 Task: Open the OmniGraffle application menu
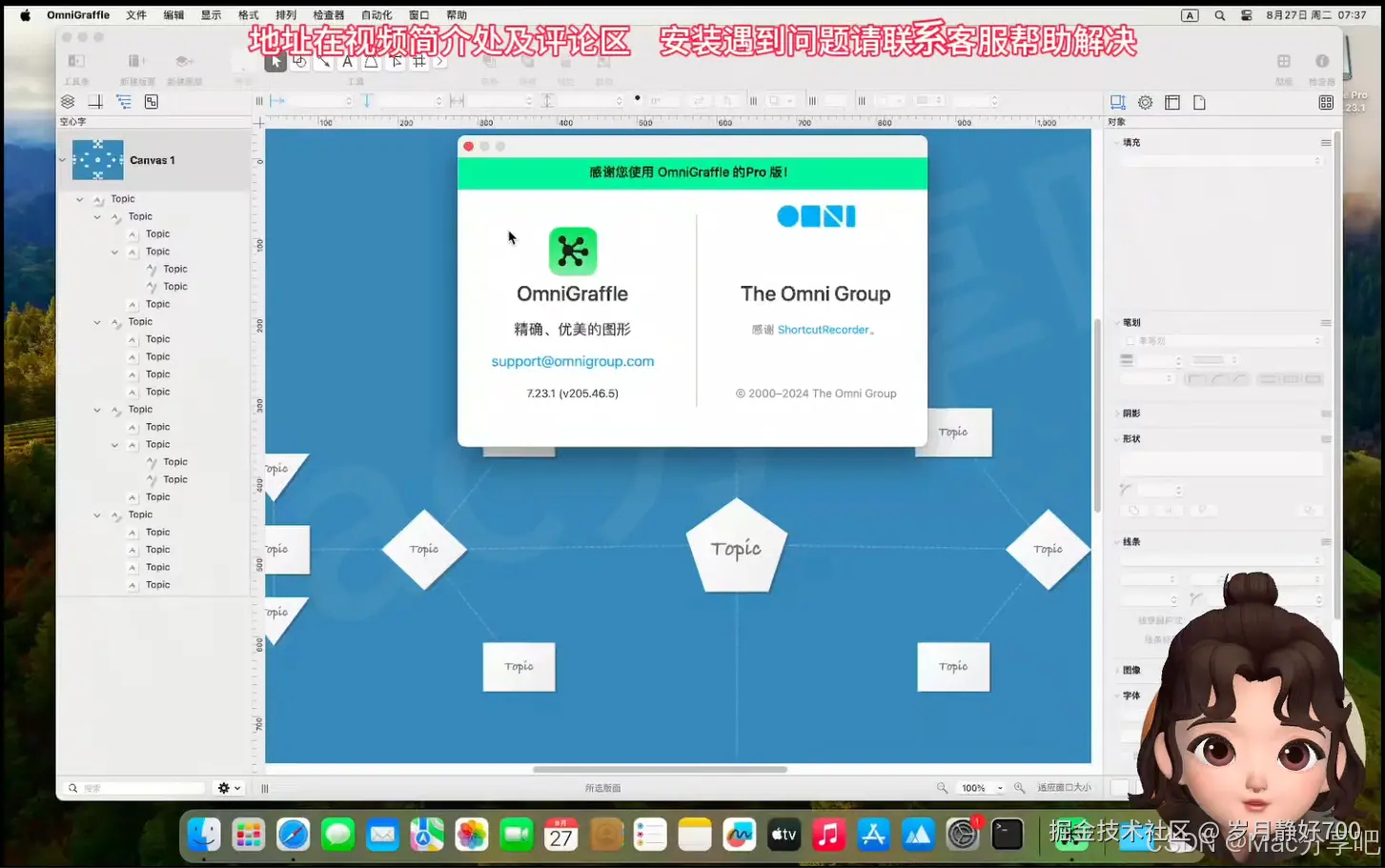coord(78,15)
